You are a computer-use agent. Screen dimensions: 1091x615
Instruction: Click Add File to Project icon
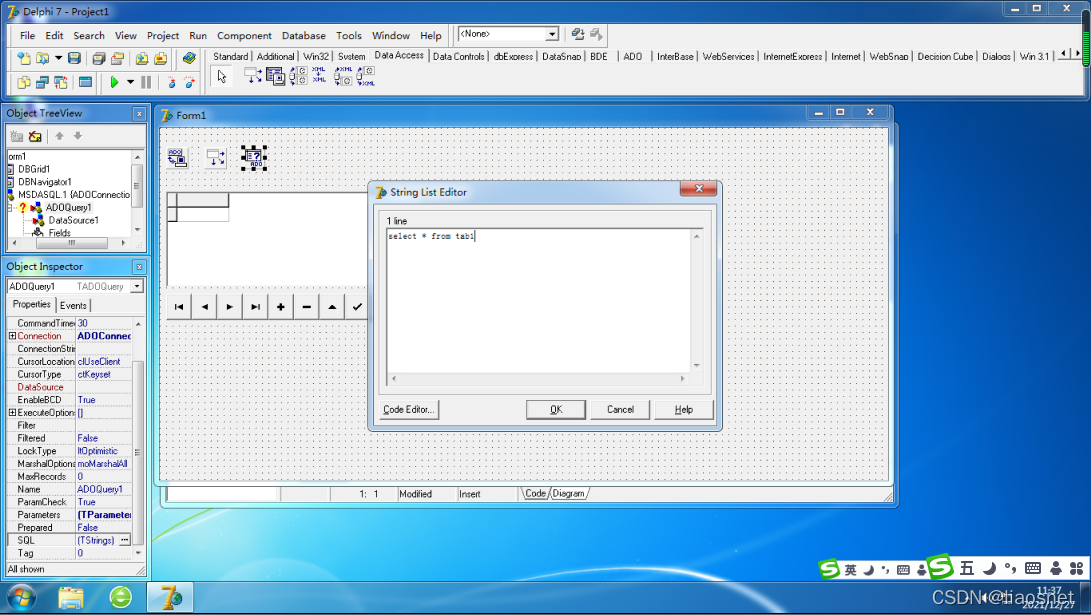[142, 58]
